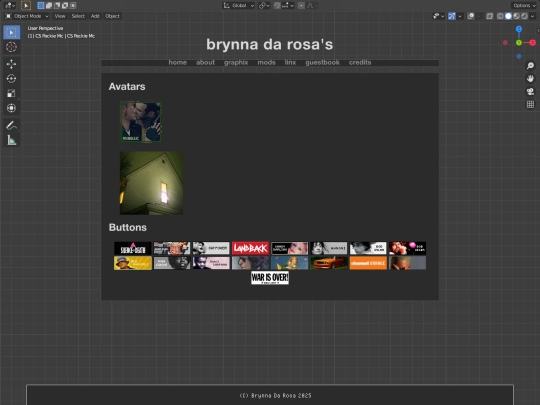Expand the Options dropdown
540x405 pixels.
524,6
